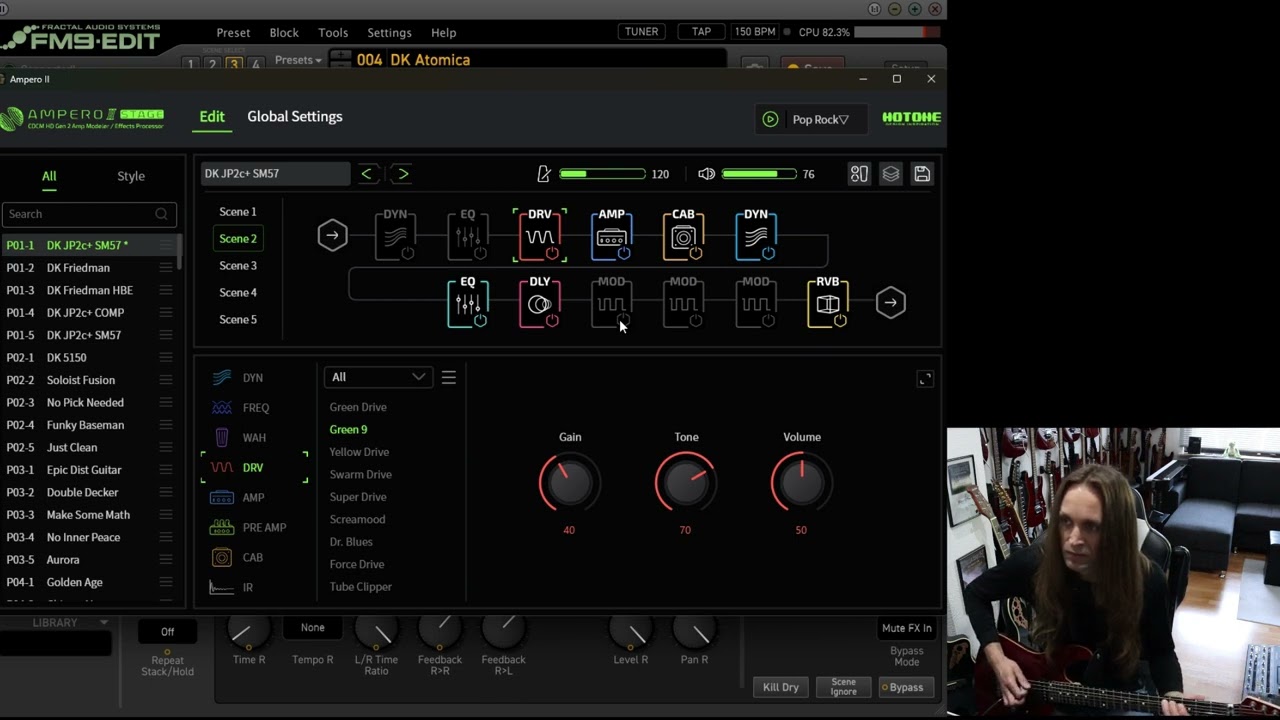Open the Preset menu in FM9-Edit
Screen dimensions: 1280x720
(x=233, y=32)
